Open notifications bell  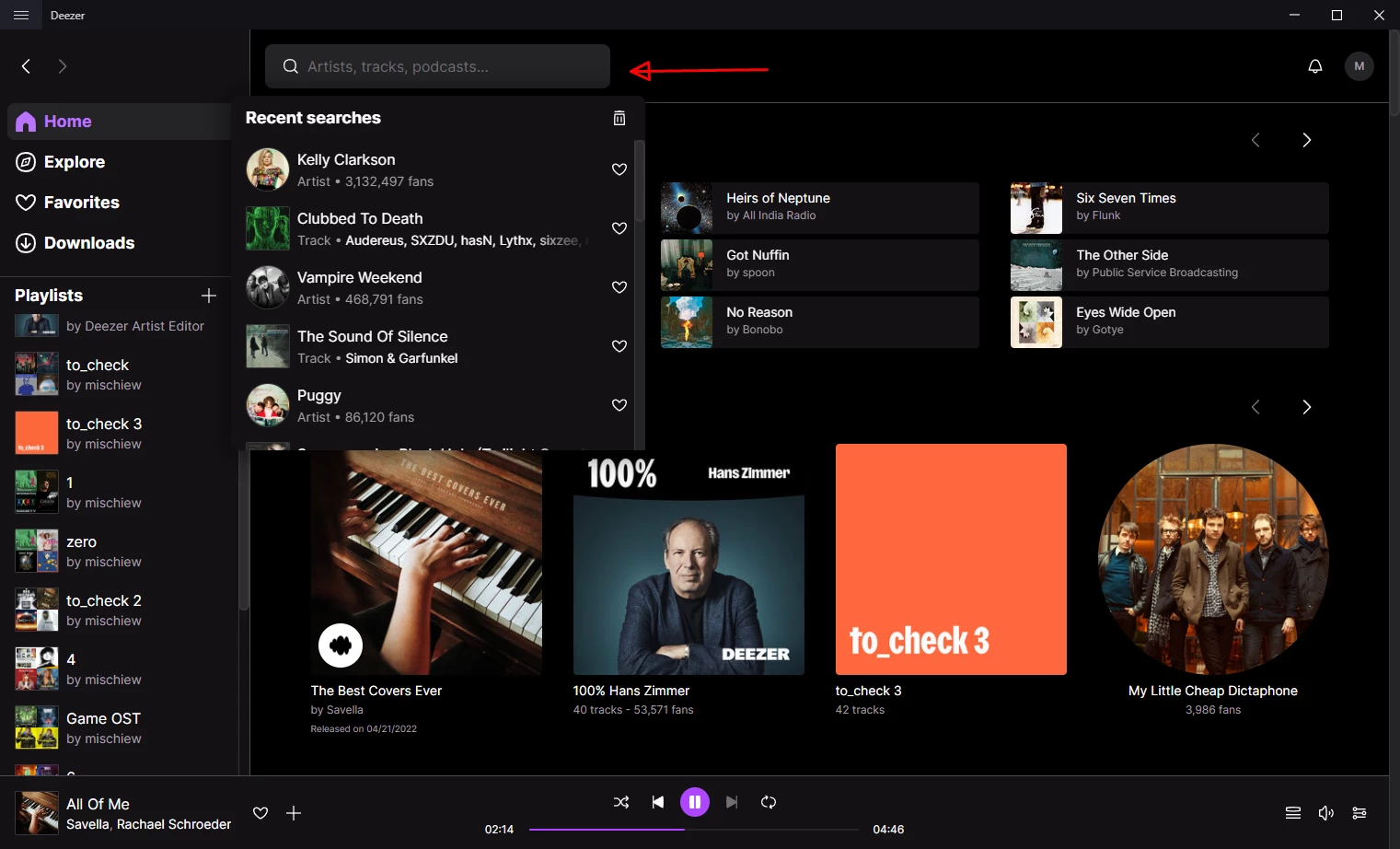click(1315, 66)
